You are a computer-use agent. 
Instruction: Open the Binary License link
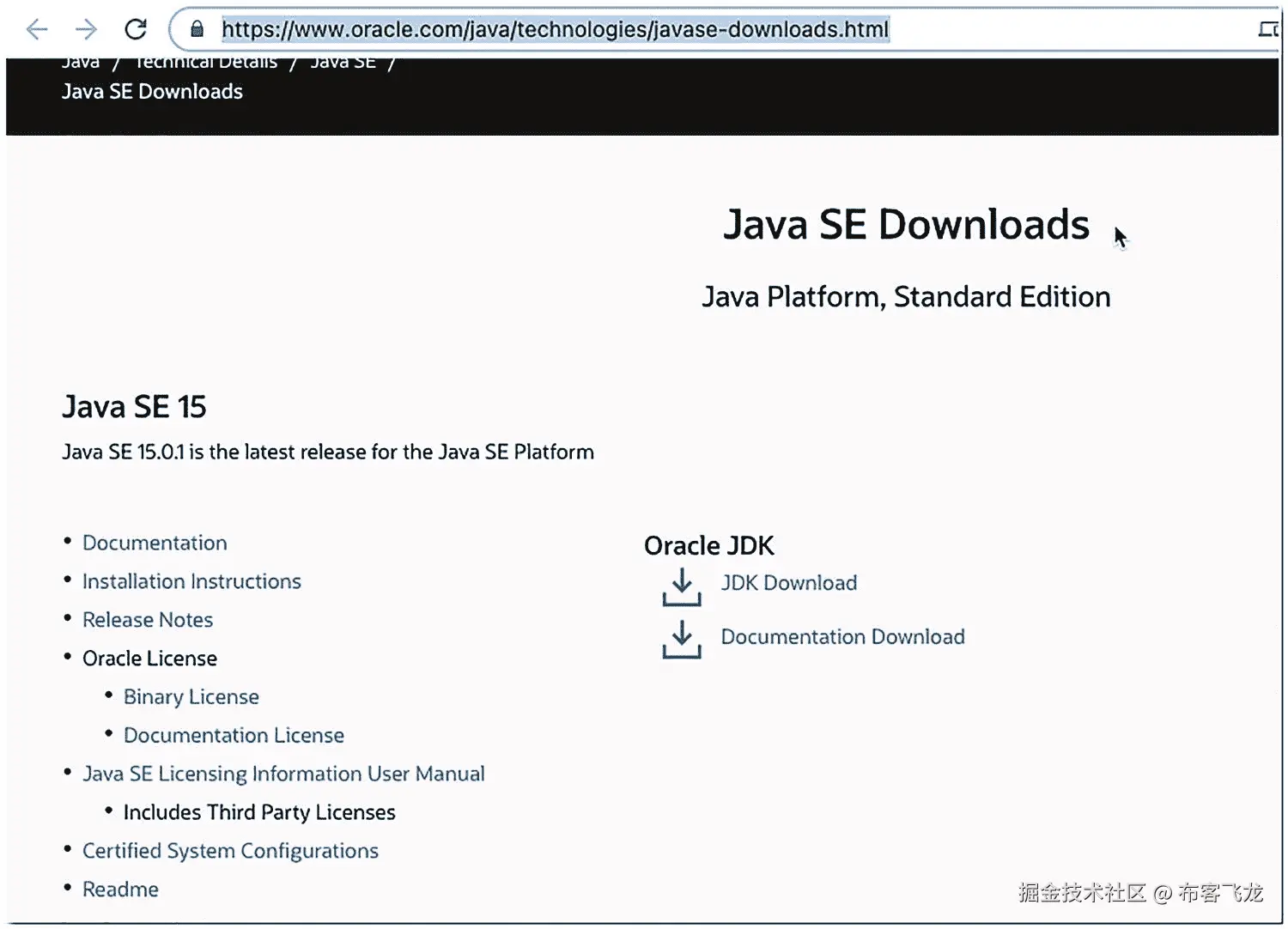coord(191,696)
